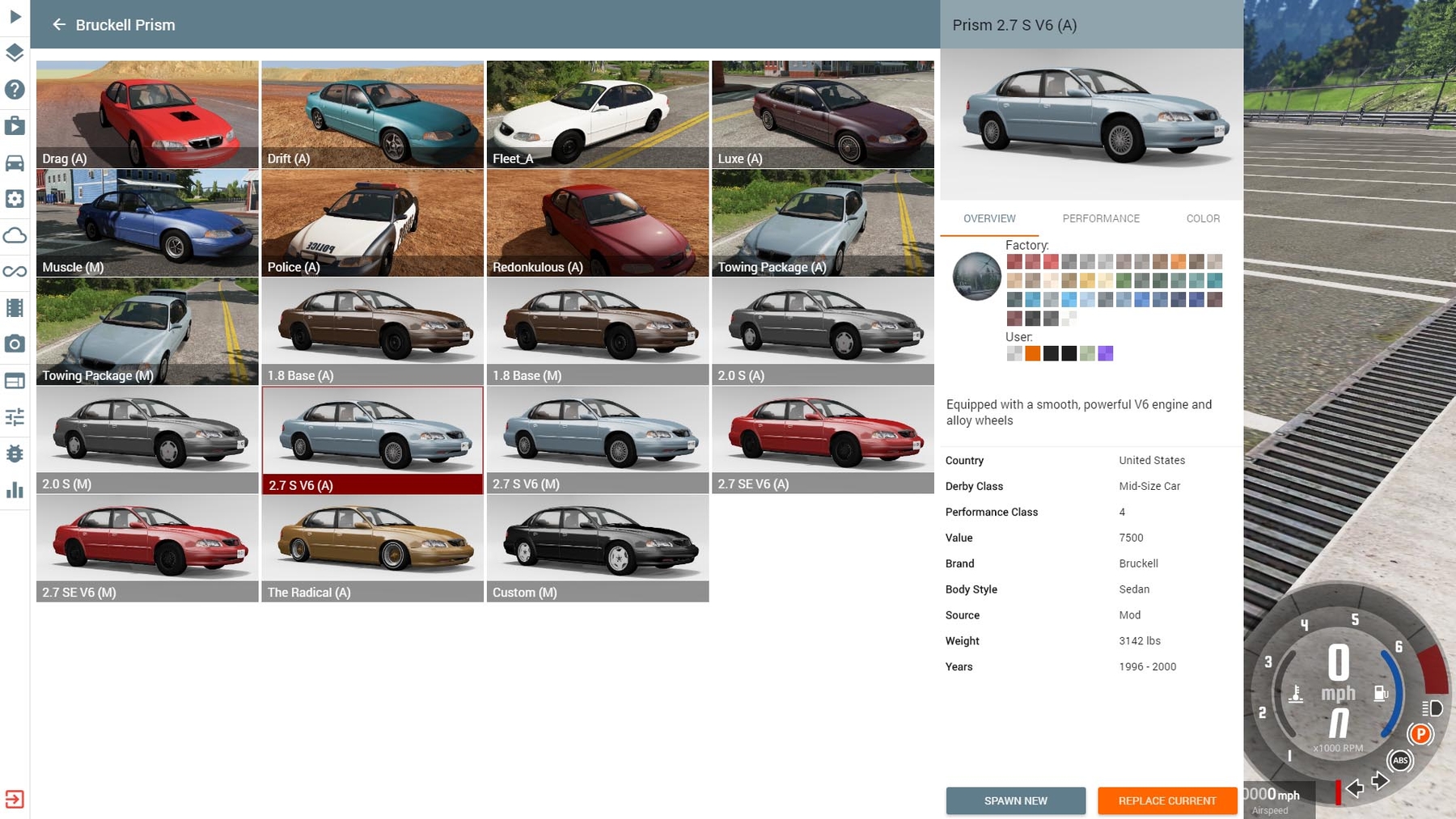Open the help question mark icon
1456x819 pixels.
[15, 90]
